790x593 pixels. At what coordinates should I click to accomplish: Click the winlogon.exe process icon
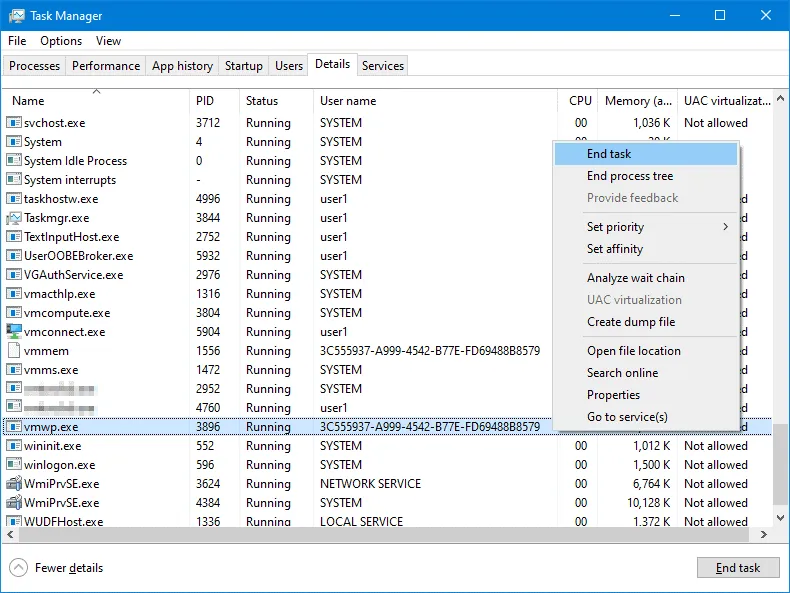coord(14,465)
